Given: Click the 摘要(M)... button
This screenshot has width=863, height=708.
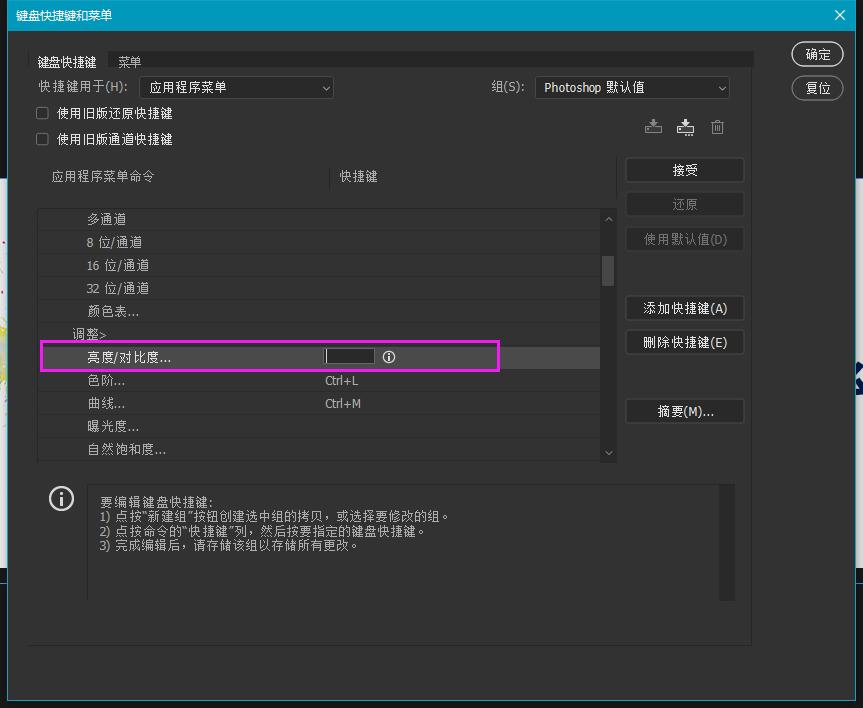Looking at the screenshot, I should coord(685,411).
